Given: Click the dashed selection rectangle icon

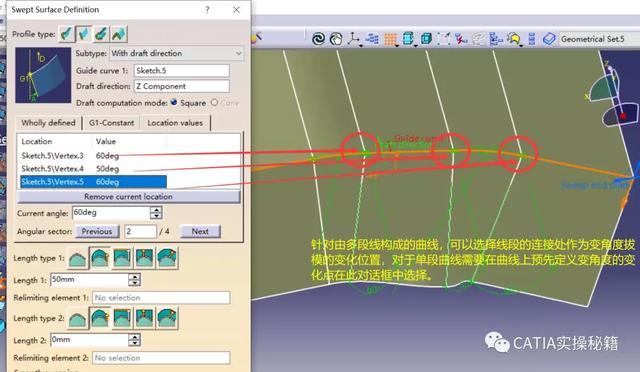Looking at the screenshot, I should 444,39.
